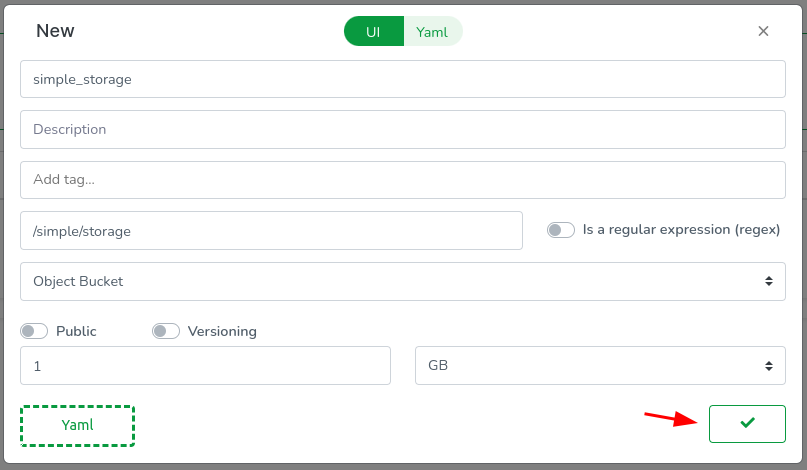807x470 pixels.
Task: Click the arrow icon on the GB selector
Action: point(768,366)
